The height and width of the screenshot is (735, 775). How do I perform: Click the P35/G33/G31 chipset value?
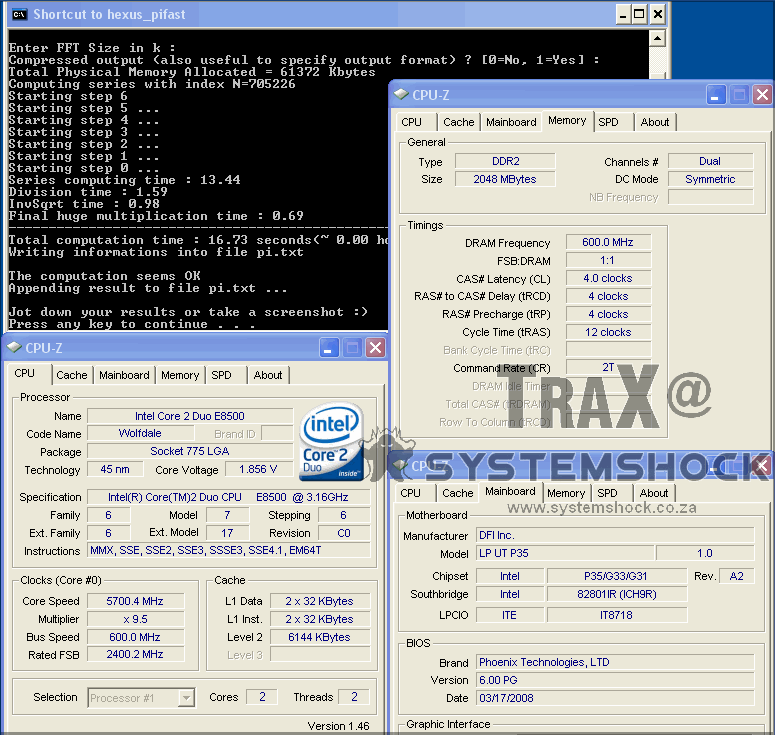click(x=616, y=576)
